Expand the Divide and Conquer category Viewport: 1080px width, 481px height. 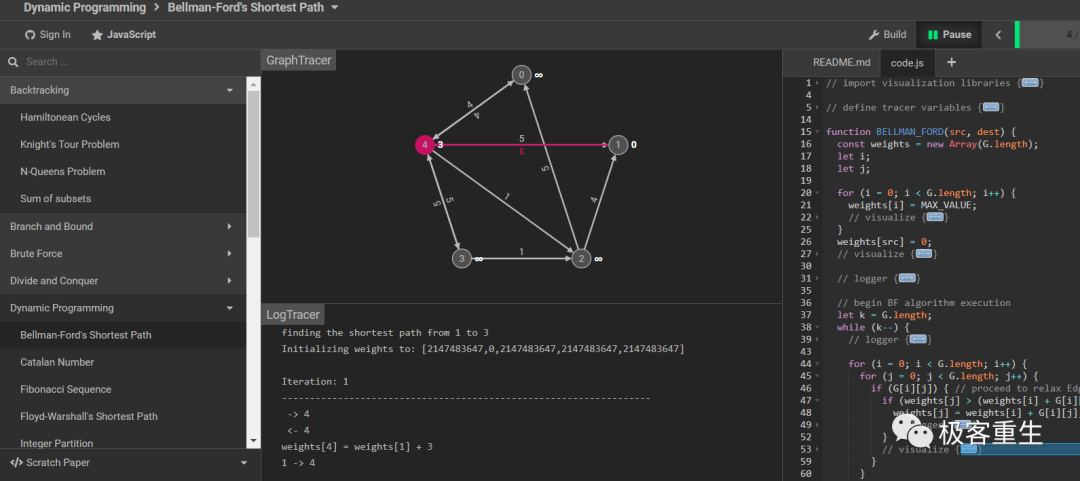(x=229, y=280)
